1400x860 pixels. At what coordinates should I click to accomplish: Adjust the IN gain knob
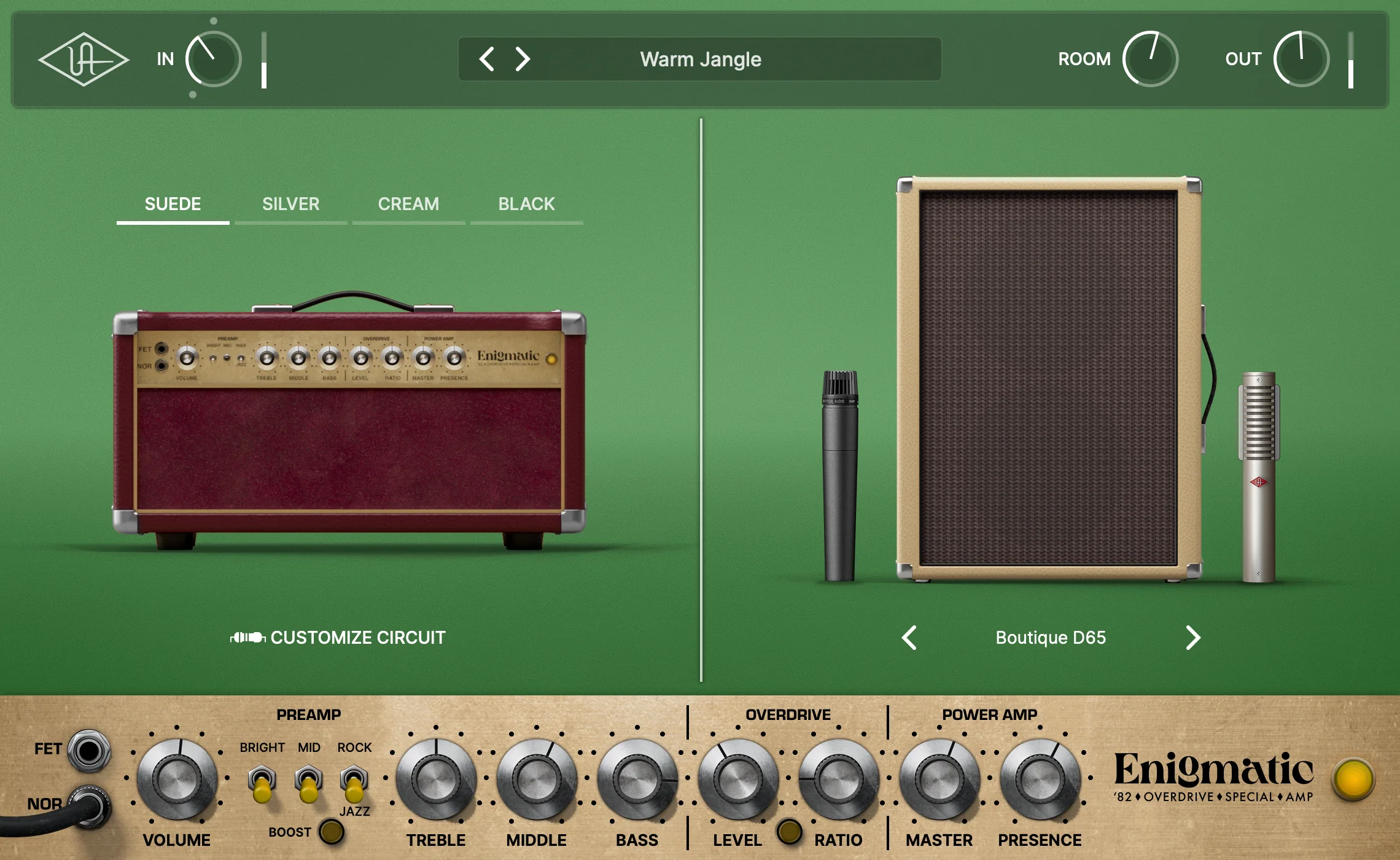pos(213,60)
